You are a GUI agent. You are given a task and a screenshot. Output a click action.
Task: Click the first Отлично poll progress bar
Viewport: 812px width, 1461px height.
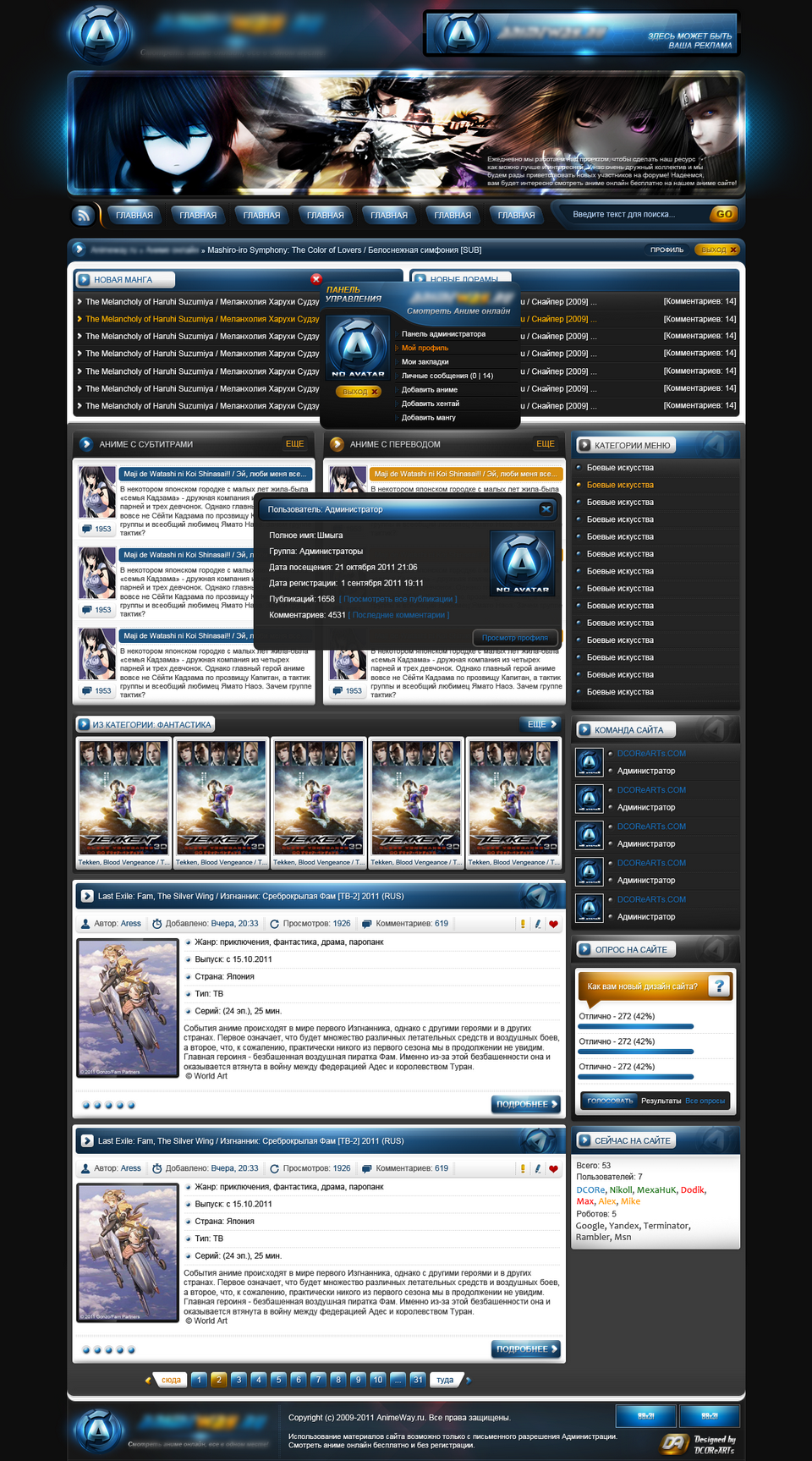[636, 1026]
